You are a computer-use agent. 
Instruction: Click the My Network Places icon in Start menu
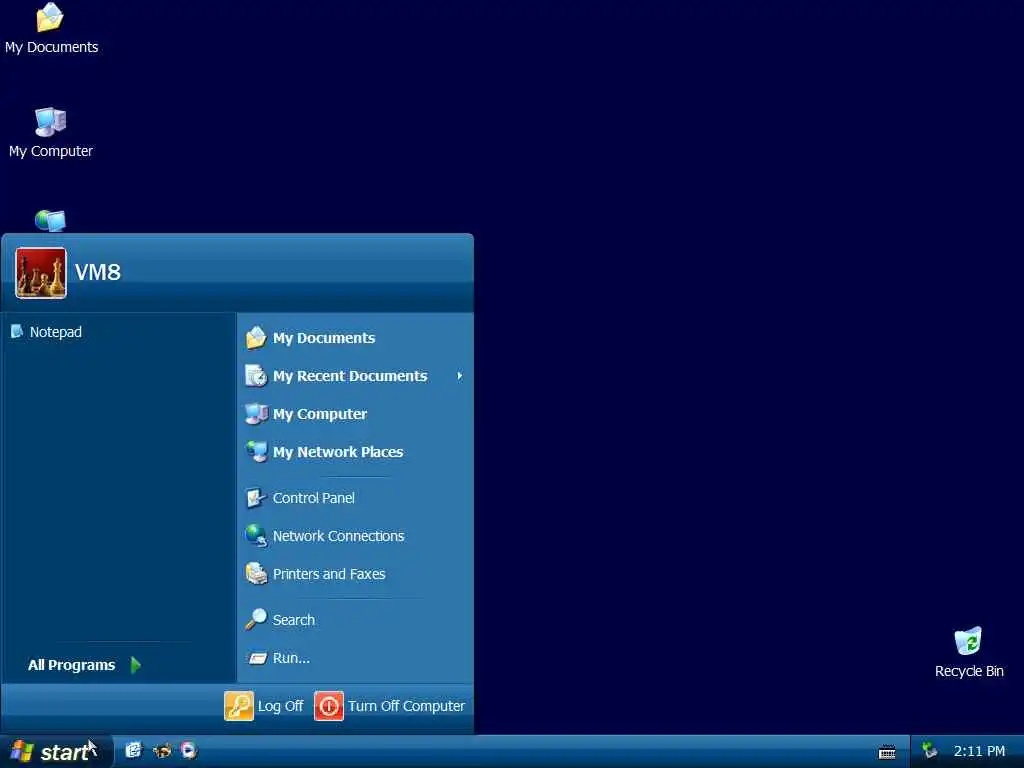pyautogui.click(x=256, y=451)
